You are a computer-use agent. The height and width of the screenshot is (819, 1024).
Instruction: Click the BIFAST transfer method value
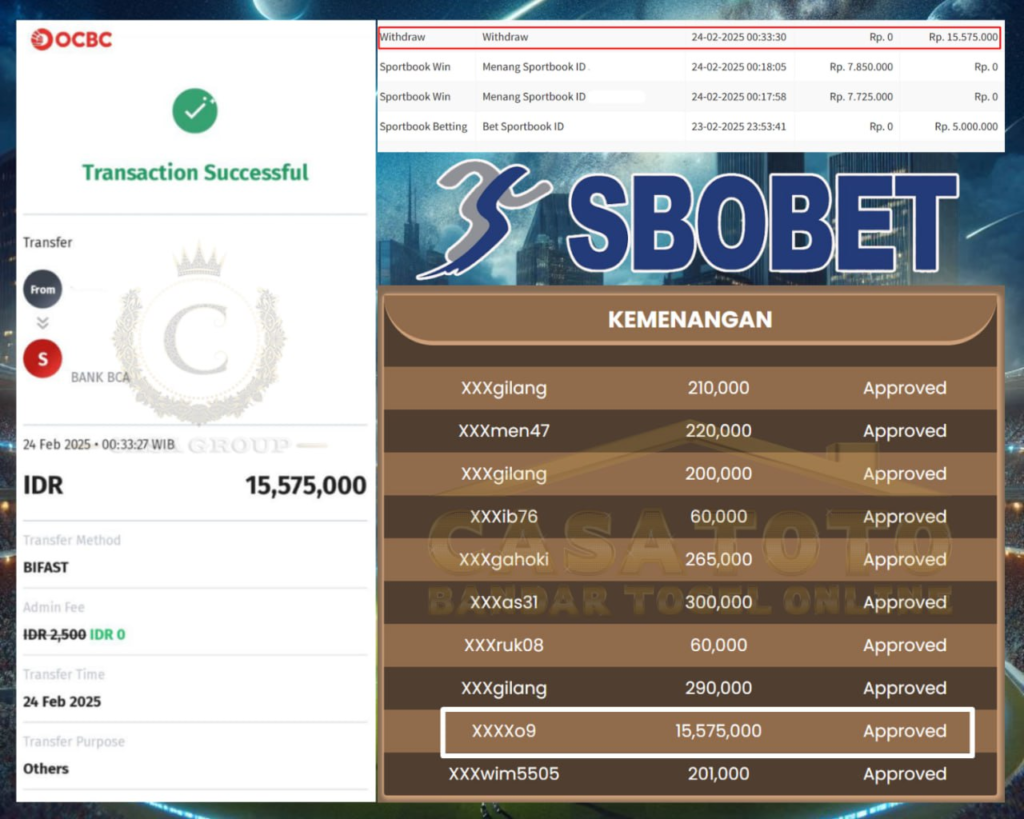46,567
